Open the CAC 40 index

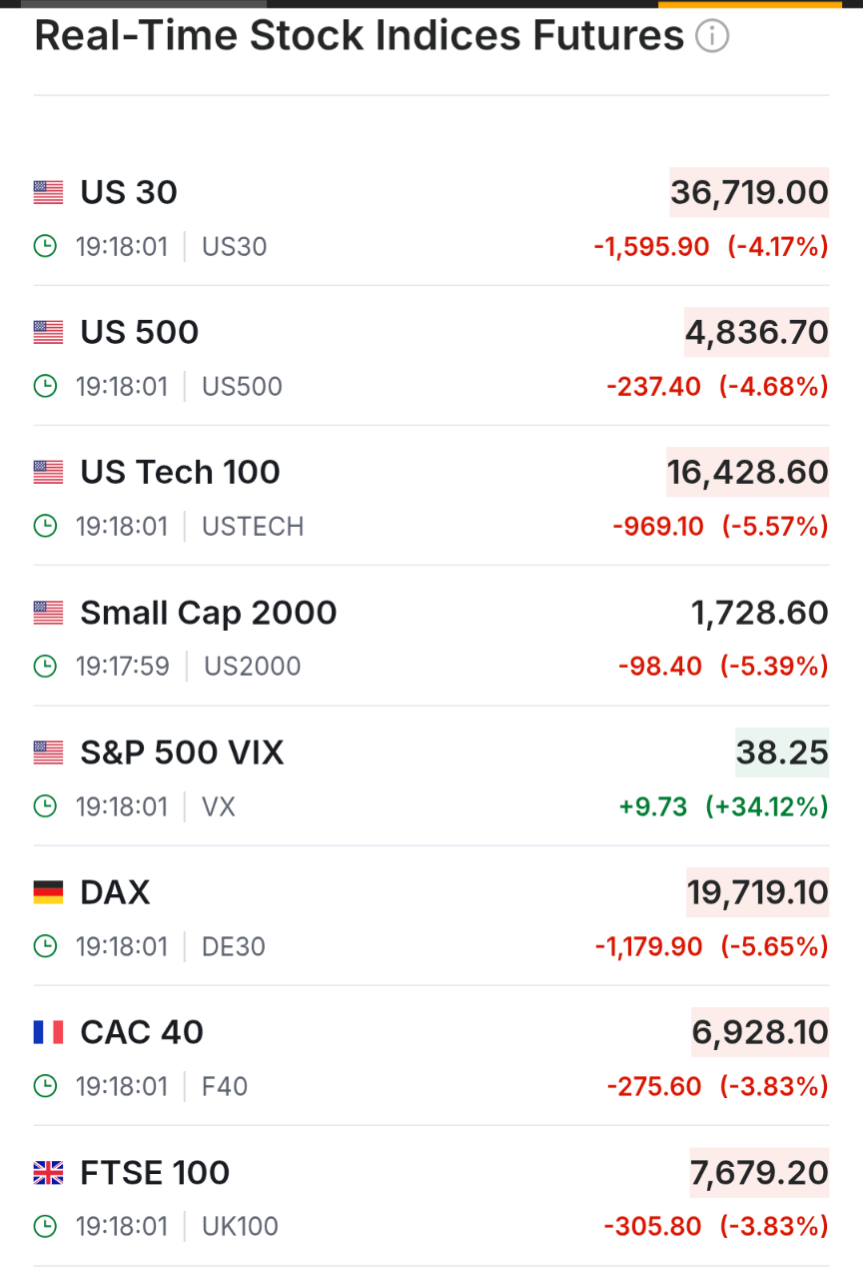[x=142, y=1032]
